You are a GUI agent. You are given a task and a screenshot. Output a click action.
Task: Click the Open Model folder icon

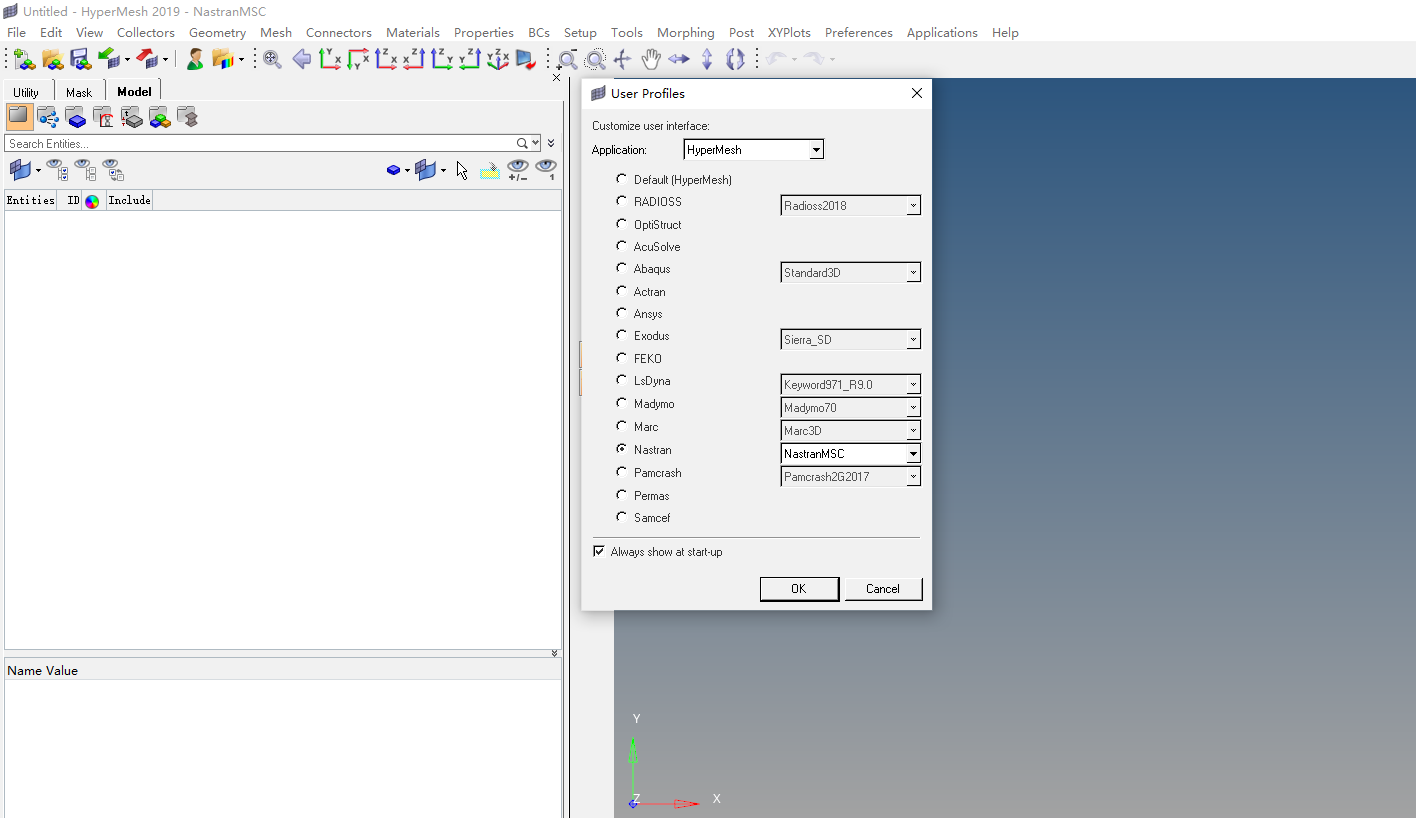[53, 60]
